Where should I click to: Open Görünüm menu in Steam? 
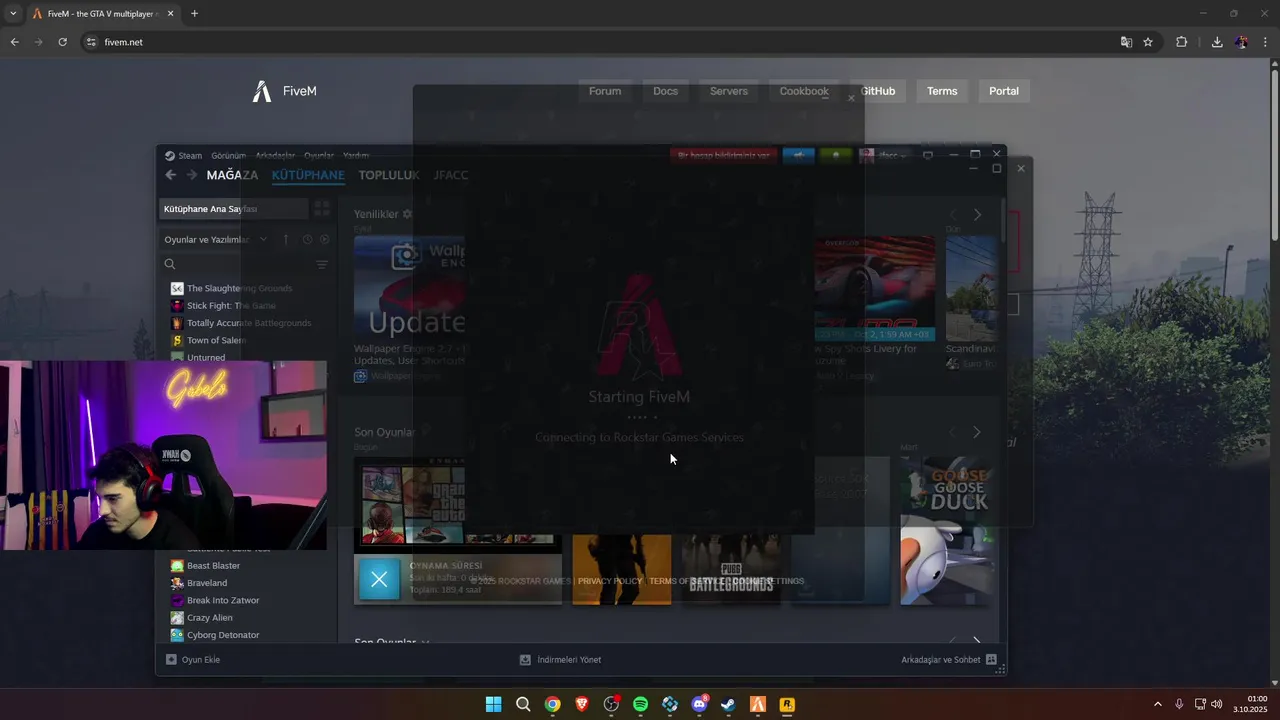(x=228, y=156)
